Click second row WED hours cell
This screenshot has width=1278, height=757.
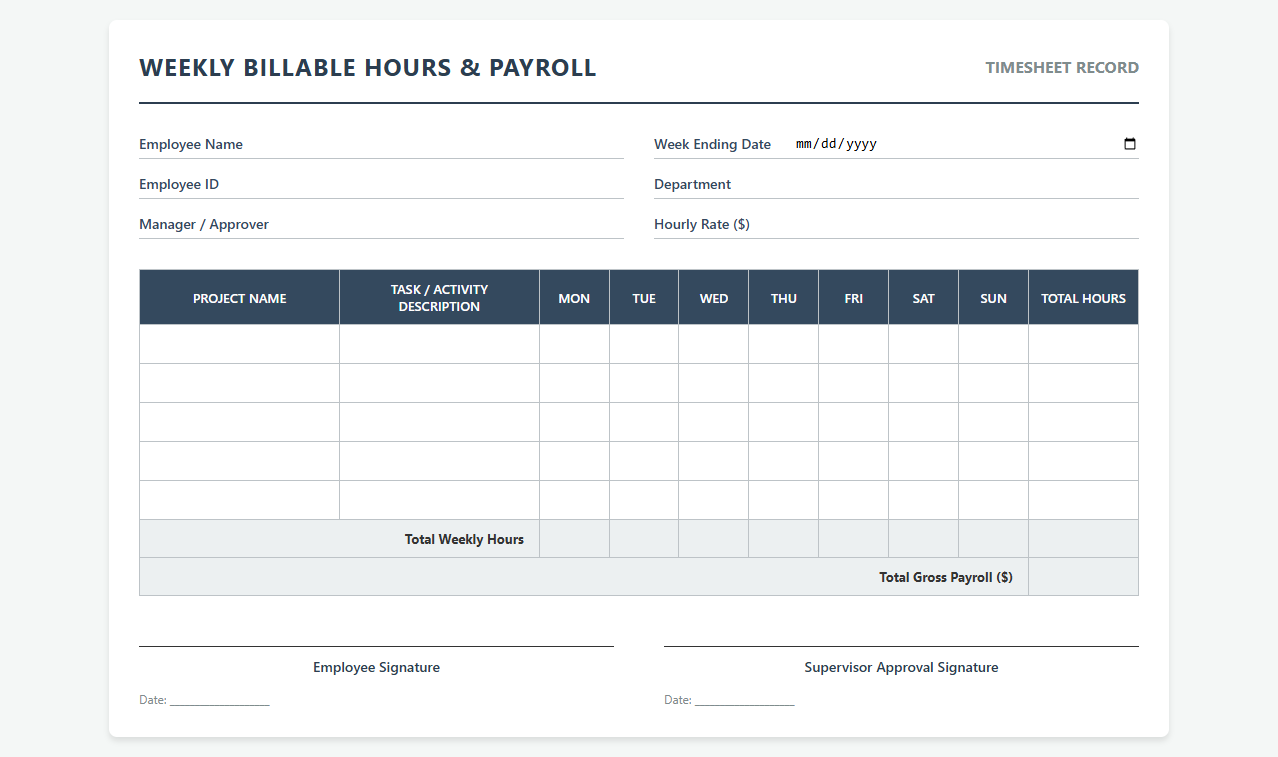click(714, 383)
